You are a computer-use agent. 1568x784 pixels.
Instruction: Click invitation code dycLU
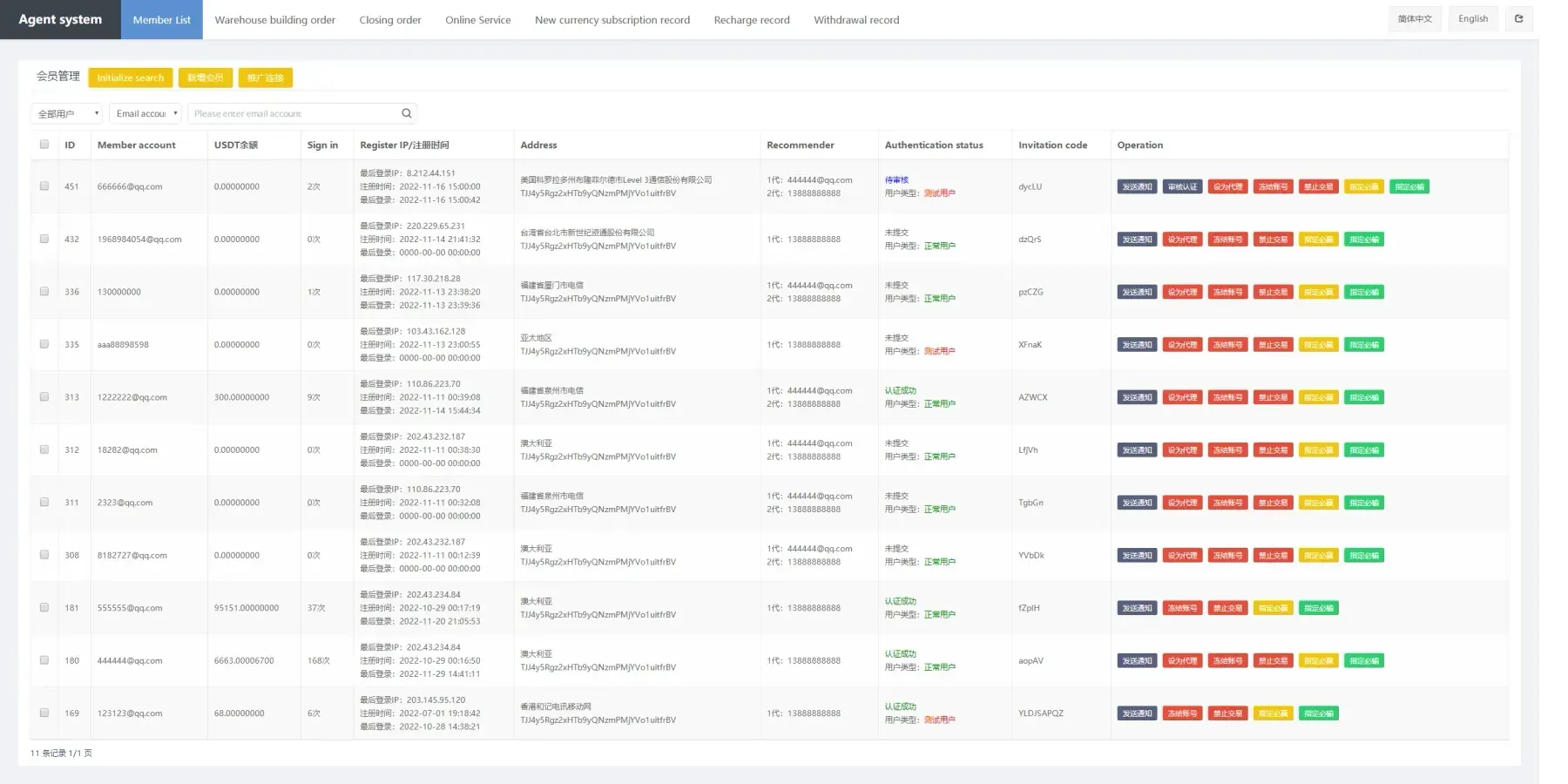[x=1030, y=186]
